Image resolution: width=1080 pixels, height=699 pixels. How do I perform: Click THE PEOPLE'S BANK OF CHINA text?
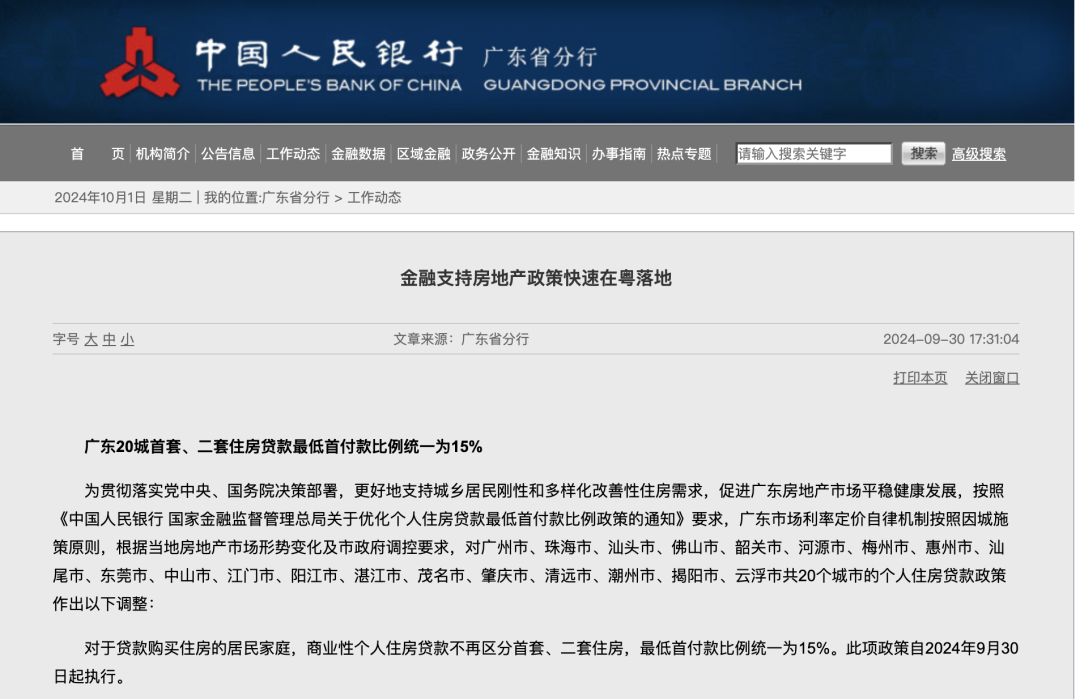(329, 85)
